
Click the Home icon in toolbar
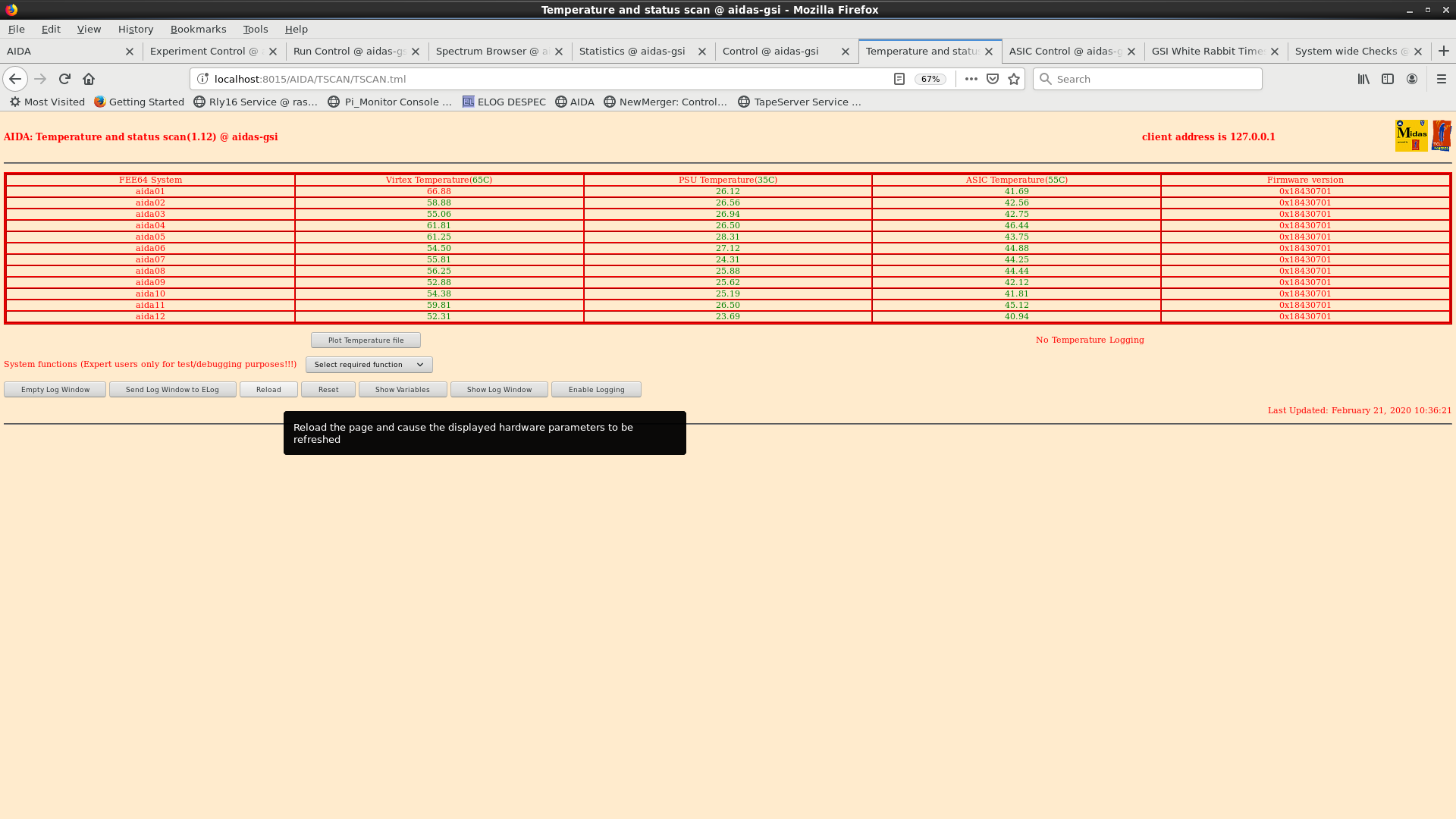(x=89, y=79)
